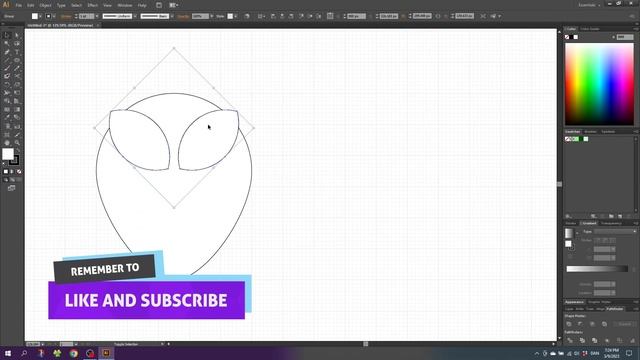Select the Free Transform tool

coord(17,93)
